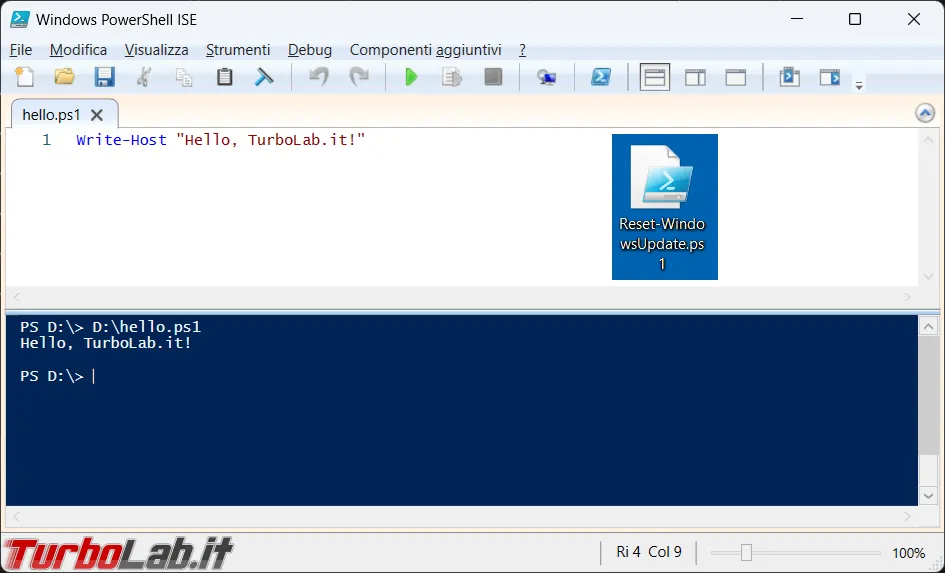Viewport: 945px width, 573px height.
Task: Click the Run Selection icon
Action: tap(451, 77)
